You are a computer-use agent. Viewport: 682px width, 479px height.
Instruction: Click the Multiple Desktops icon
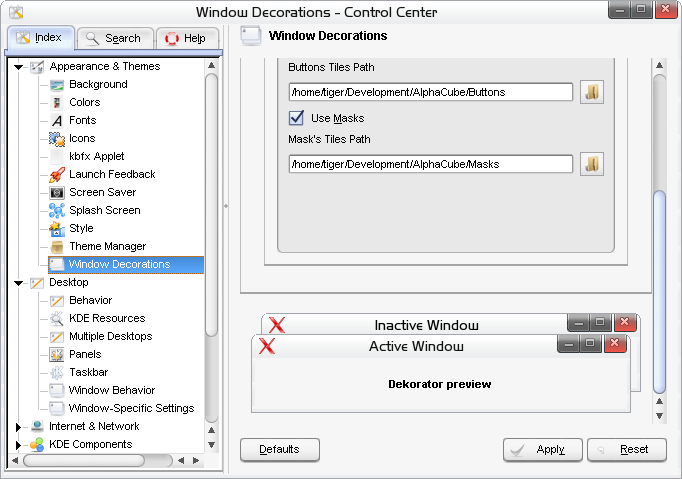57,337
